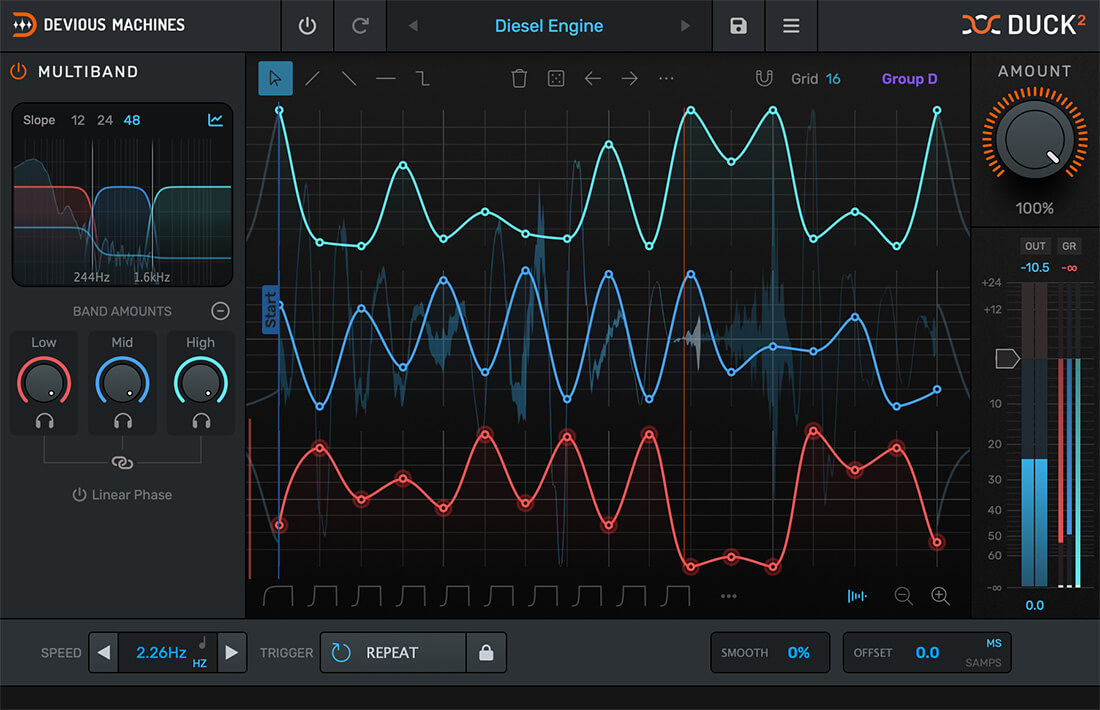Toggle the Multiband section power button
This screenshot has width=1100, height=710.
click(21, 71)
